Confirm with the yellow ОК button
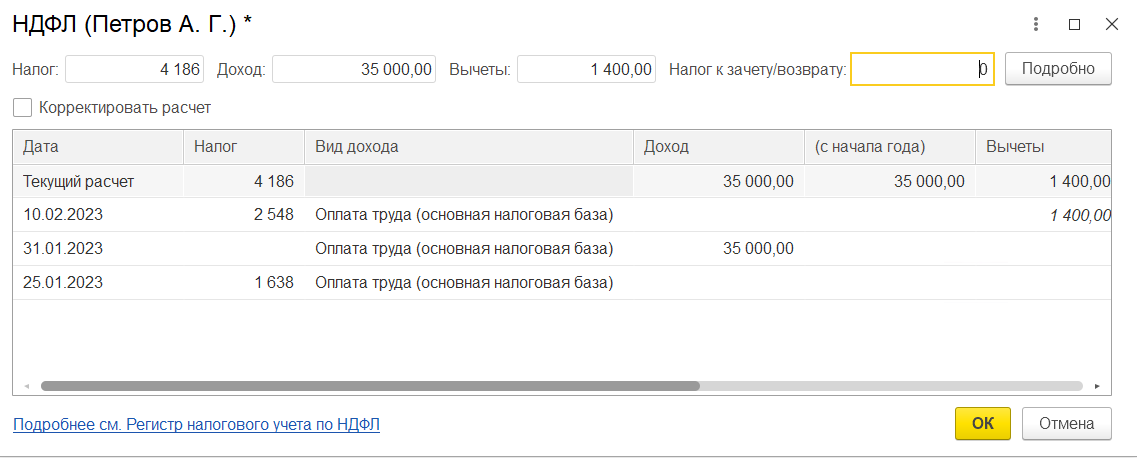The image size is (1137, 458). tap(982, 423)
